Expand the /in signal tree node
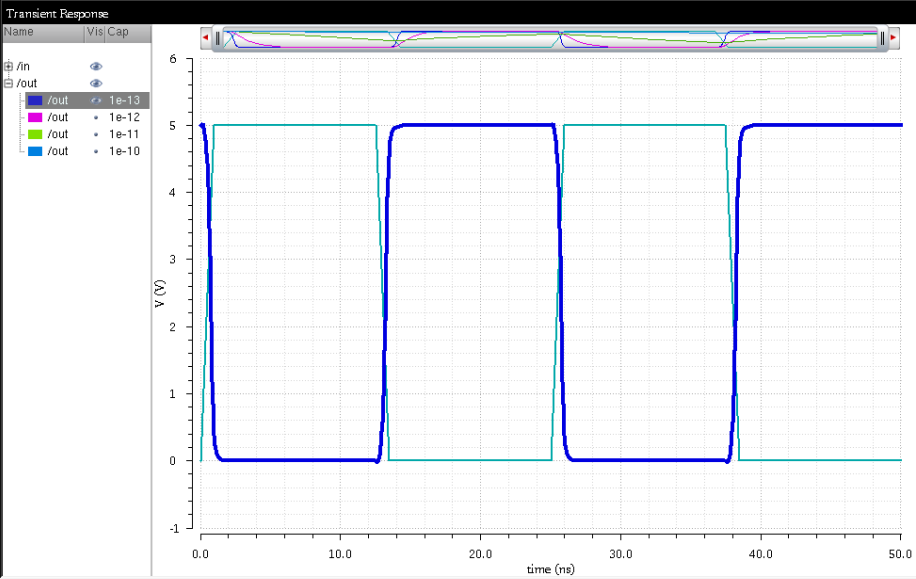 click(x=9, y=66)
